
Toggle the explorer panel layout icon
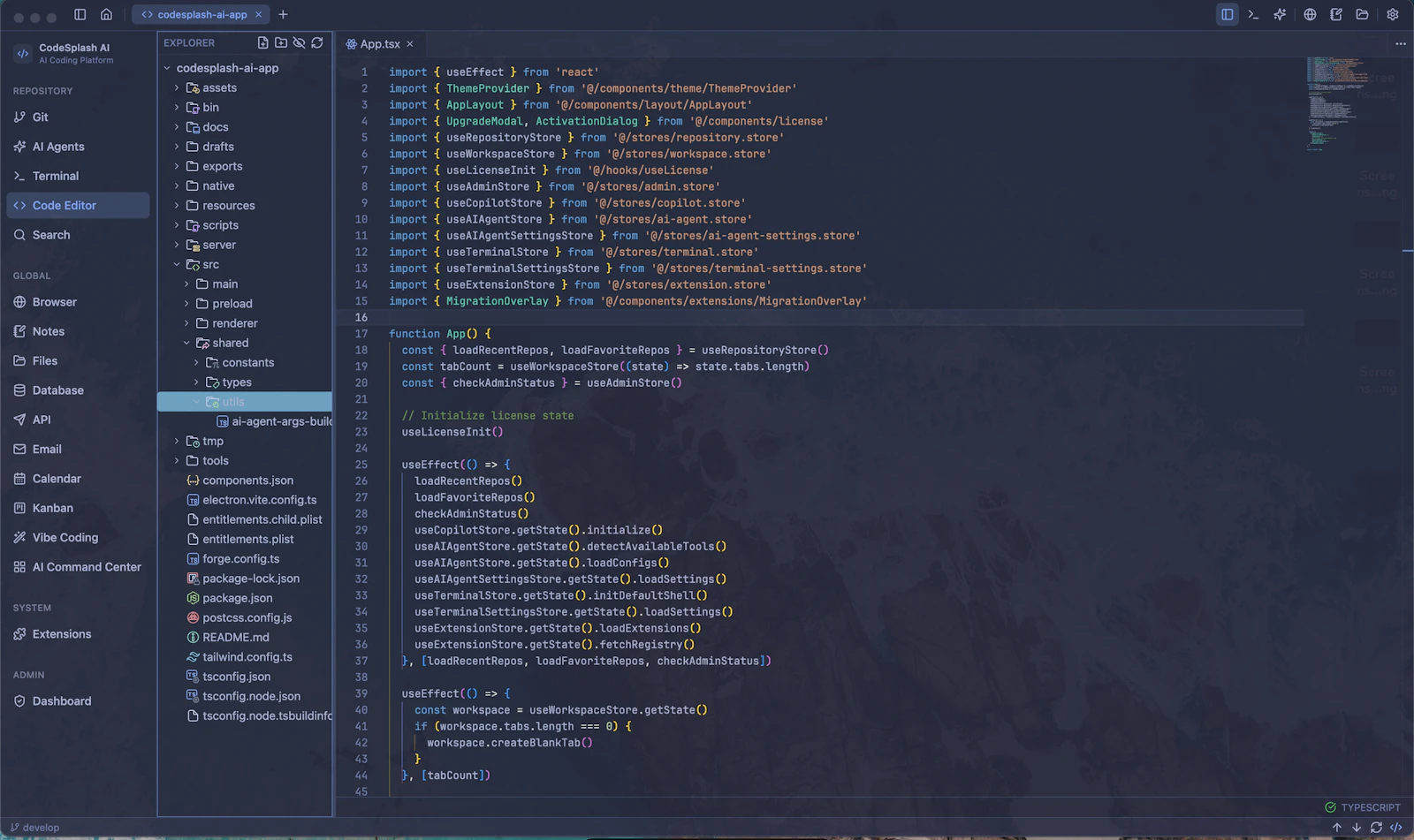pyautogui.click(x=1227, y=14)
